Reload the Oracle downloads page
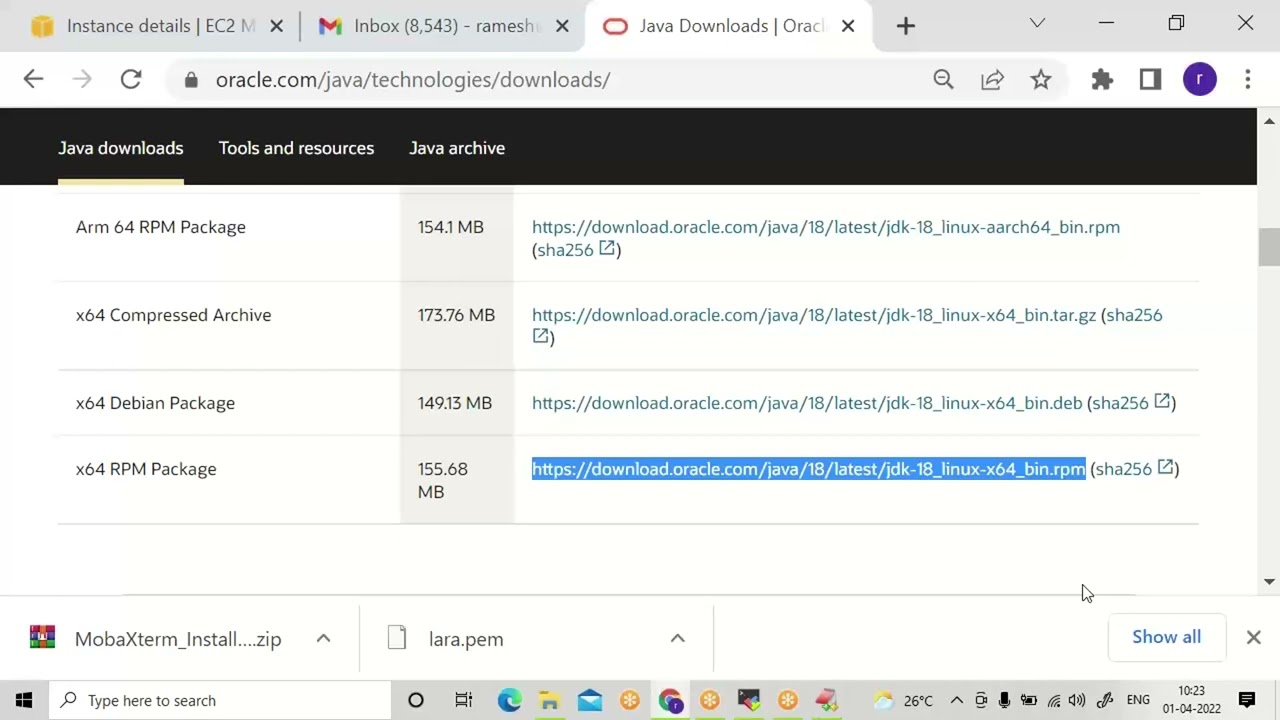The height and width of the screenshot is (720, 1280). coord(131,80)
